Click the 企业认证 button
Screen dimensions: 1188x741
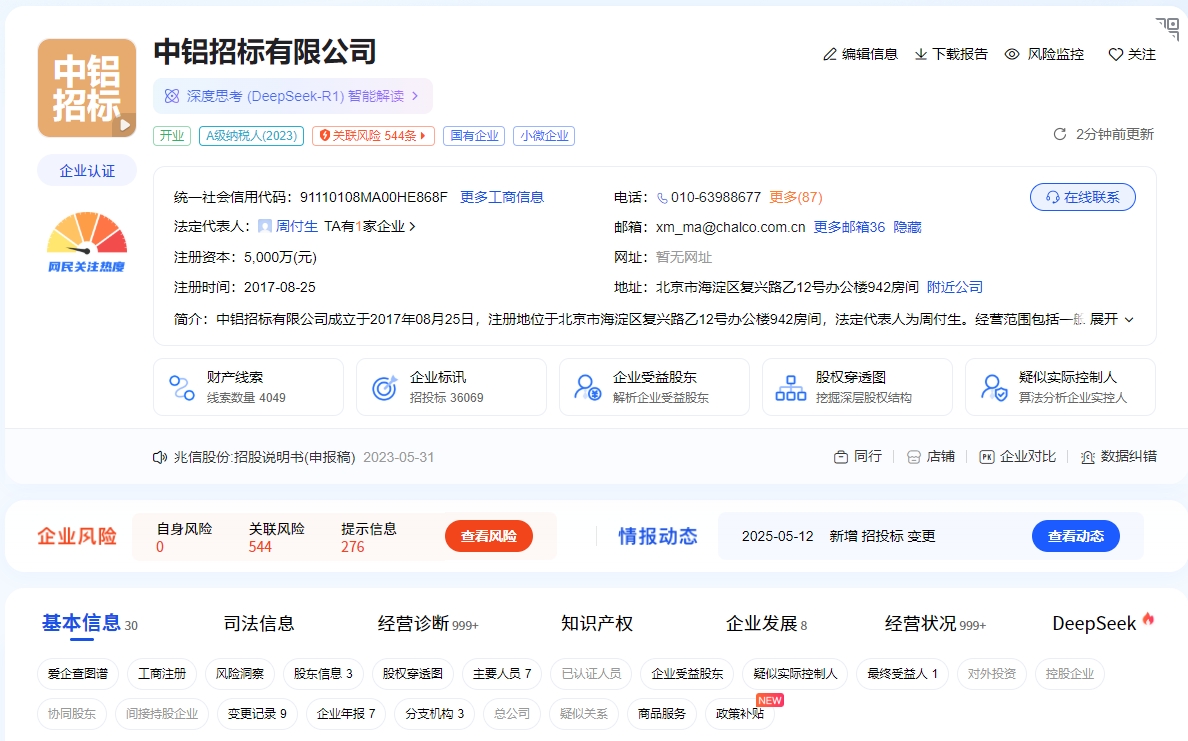pos(87,170)
